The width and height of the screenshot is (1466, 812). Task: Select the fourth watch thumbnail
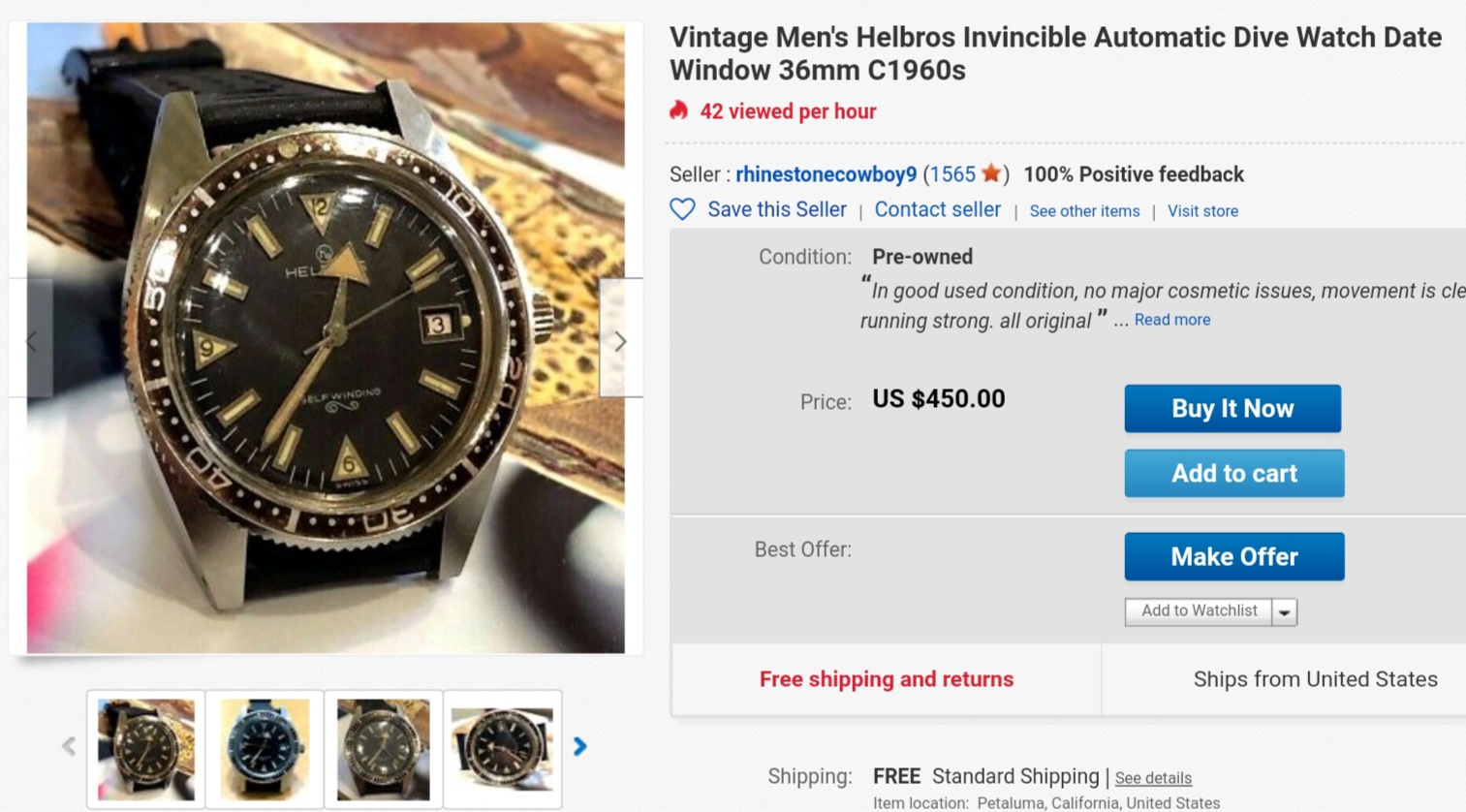coord(502,749)
